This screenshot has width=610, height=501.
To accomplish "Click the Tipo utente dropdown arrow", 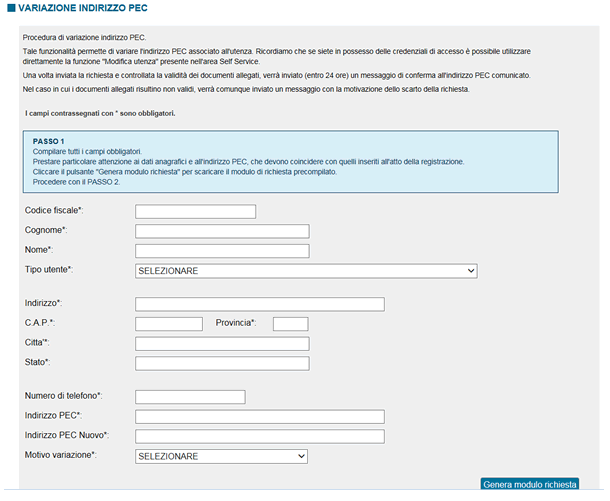I will tap(471, 271).
